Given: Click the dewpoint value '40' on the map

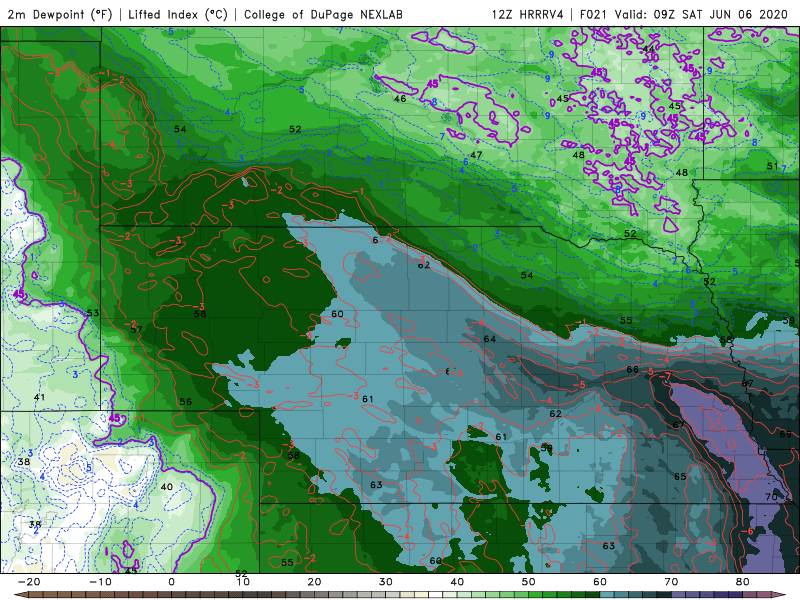Looking at the screenshot, I should (167, 487).
